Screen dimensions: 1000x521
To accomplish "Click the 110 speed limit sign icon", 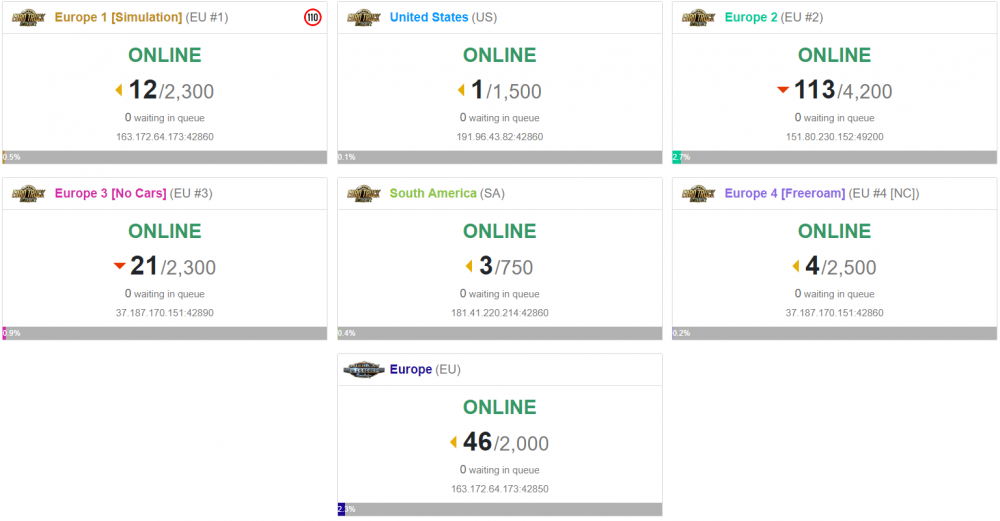I will [x=312, y=18].
